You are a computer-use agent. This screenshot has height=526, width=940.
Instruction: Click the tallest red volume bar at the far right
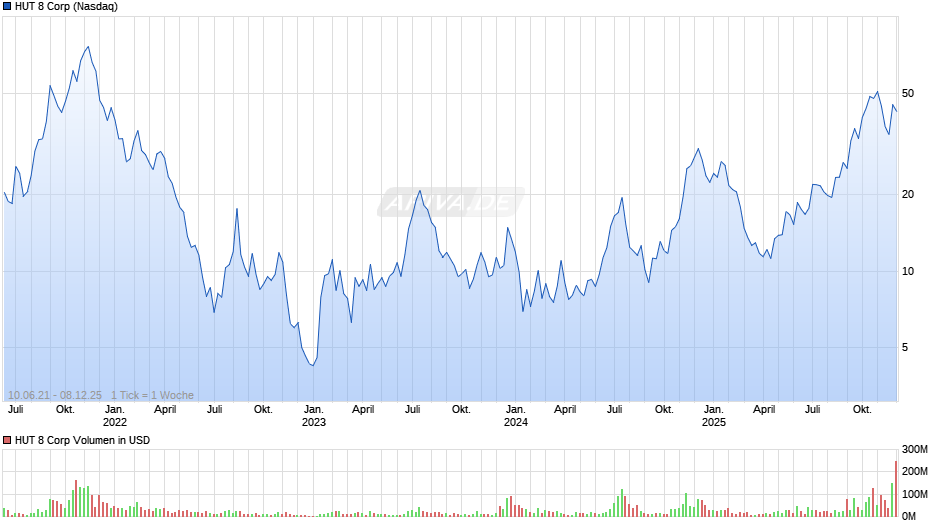coord(896,489)
